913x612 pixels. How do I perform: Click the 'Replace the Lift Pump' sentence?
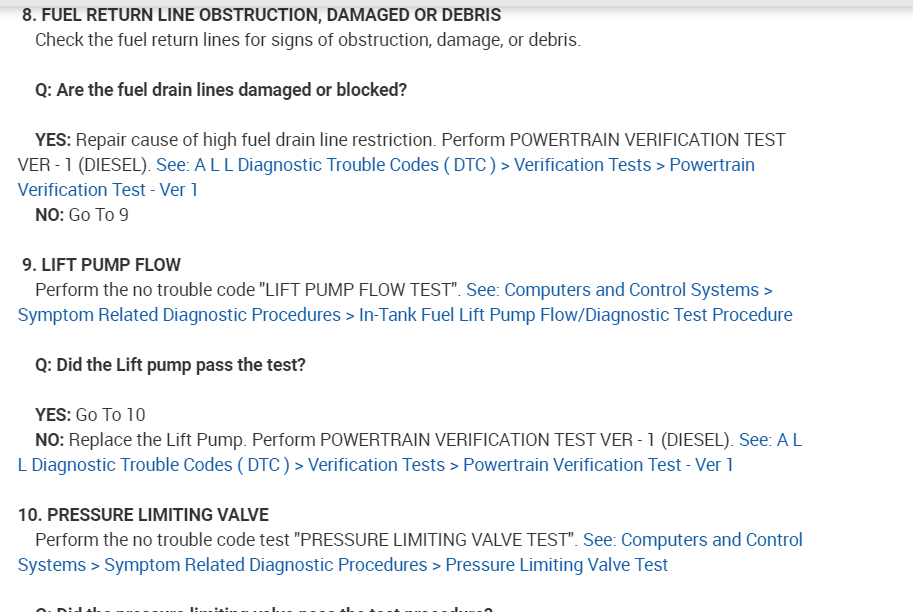click(x=158, y=440)
